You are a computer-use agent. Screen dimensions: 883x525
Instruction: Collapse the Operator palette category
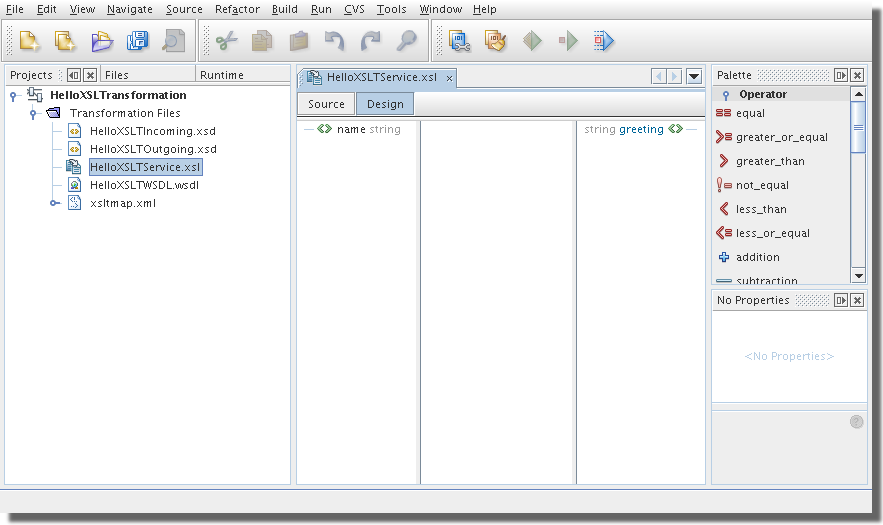[x=726, y=95]
